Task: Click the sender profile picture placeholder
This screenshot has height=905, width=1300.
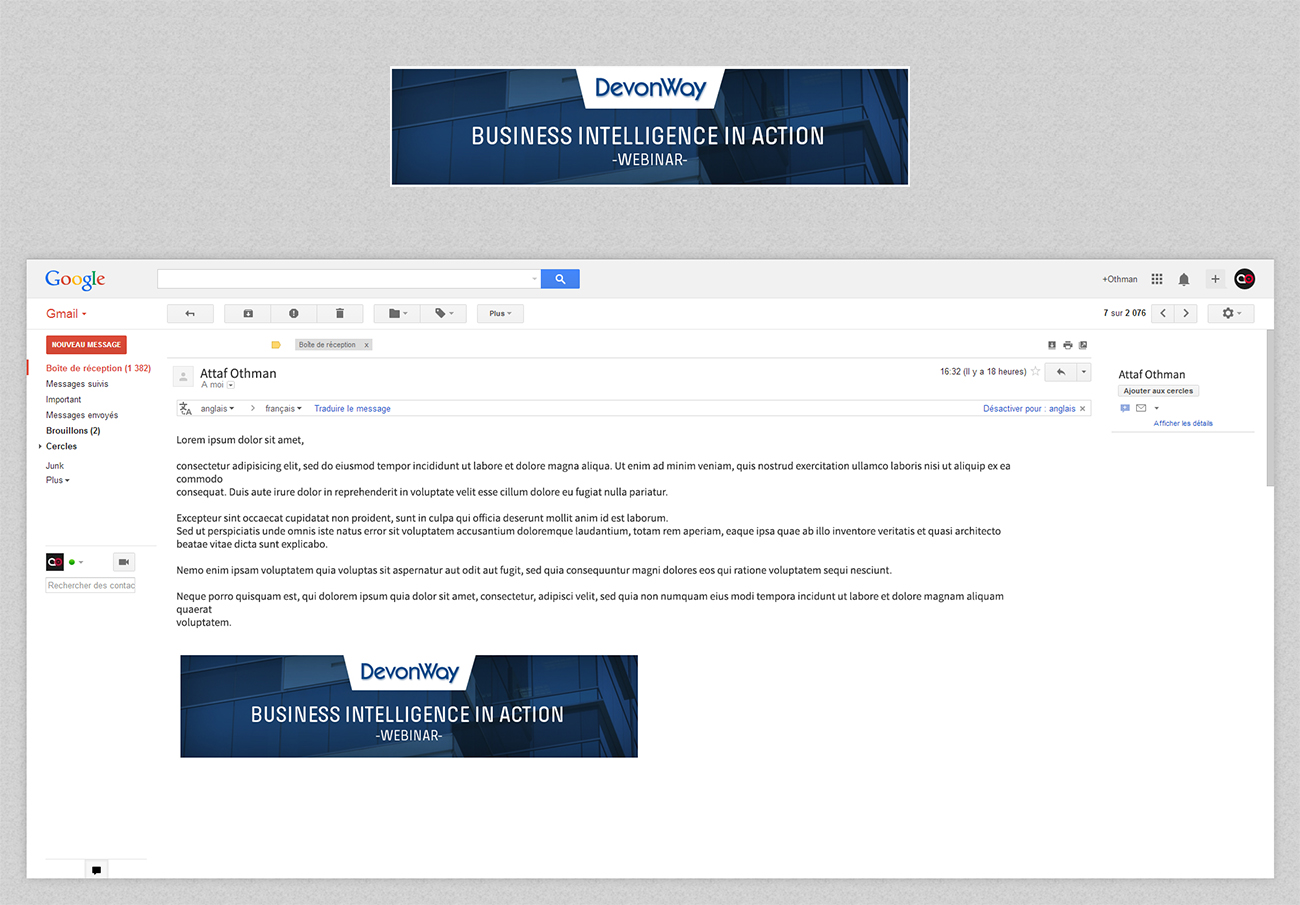Action: (x=183, y=376)
